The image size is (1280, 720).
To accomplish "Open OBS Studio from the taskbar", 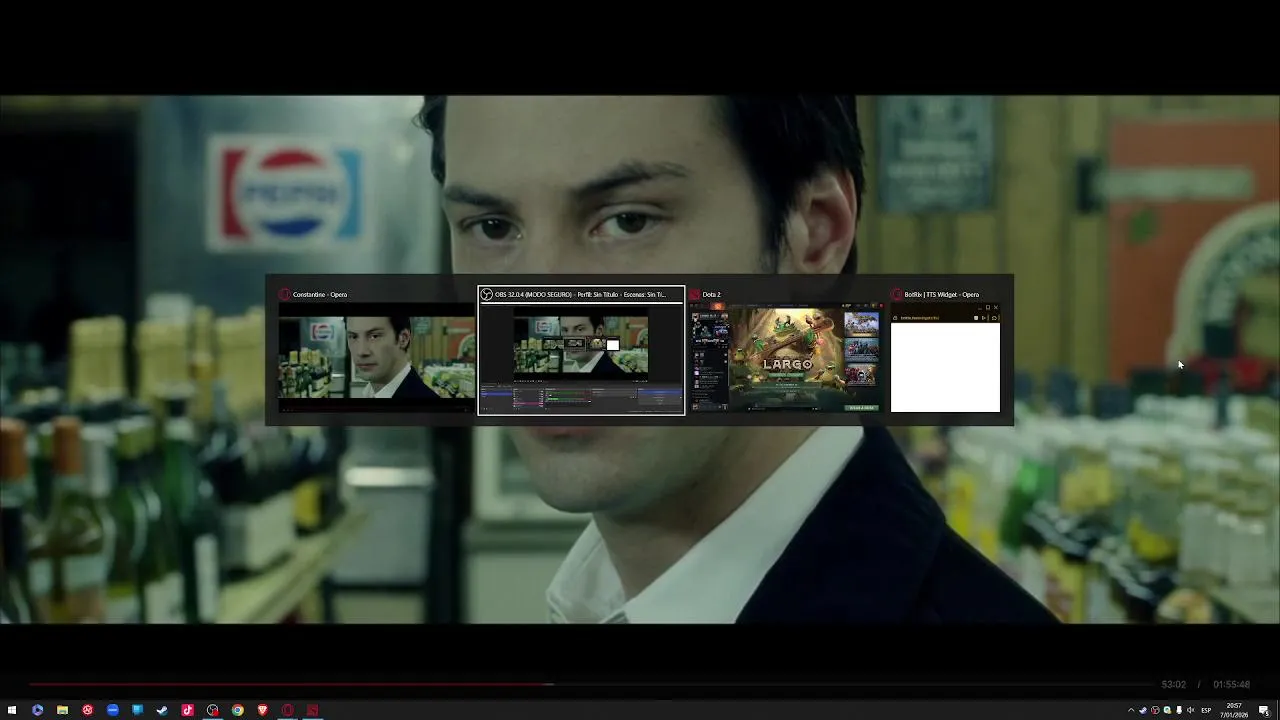I will coord(212,710).
